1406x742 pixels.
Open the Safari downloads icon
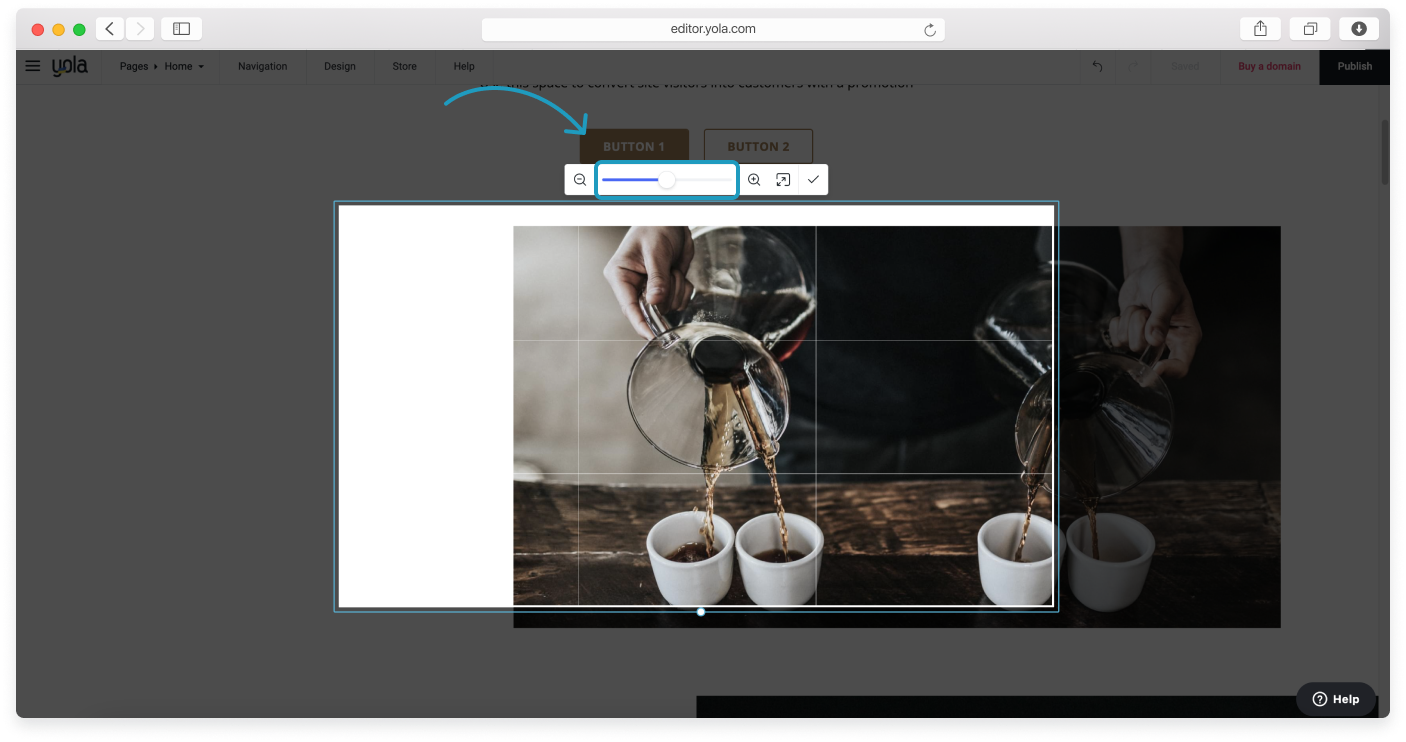click(1358, 29)
